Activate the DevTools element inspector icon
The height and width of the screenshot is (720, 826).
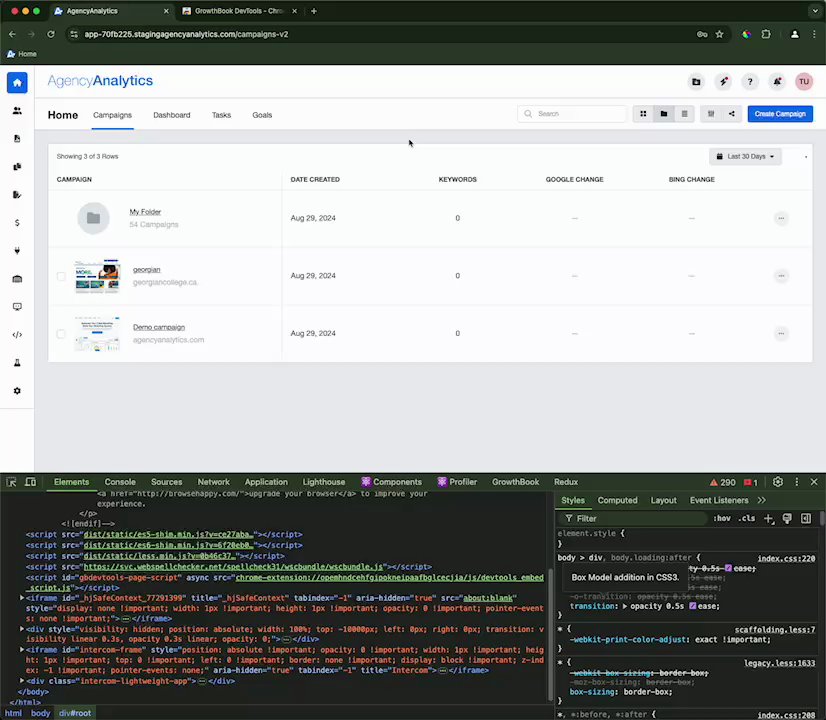(x=11, y=482)
